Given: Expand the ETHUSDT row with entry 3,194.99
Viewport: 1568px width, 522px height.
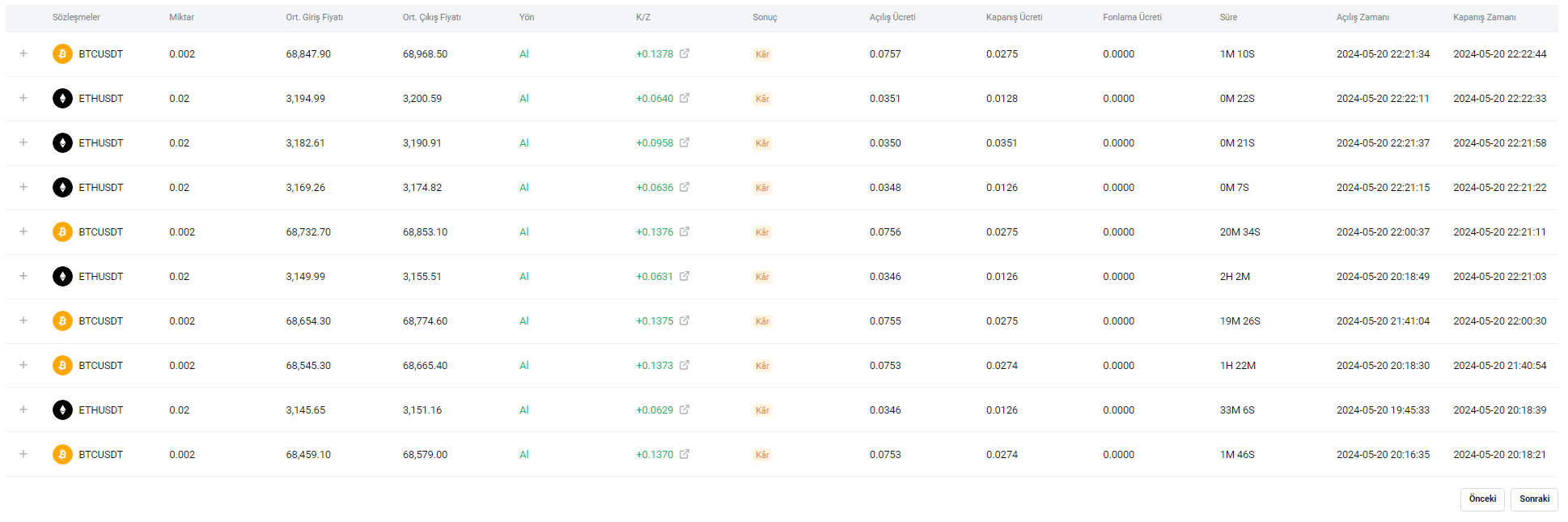Looking at the screenshot, I should tap(23, 98).
